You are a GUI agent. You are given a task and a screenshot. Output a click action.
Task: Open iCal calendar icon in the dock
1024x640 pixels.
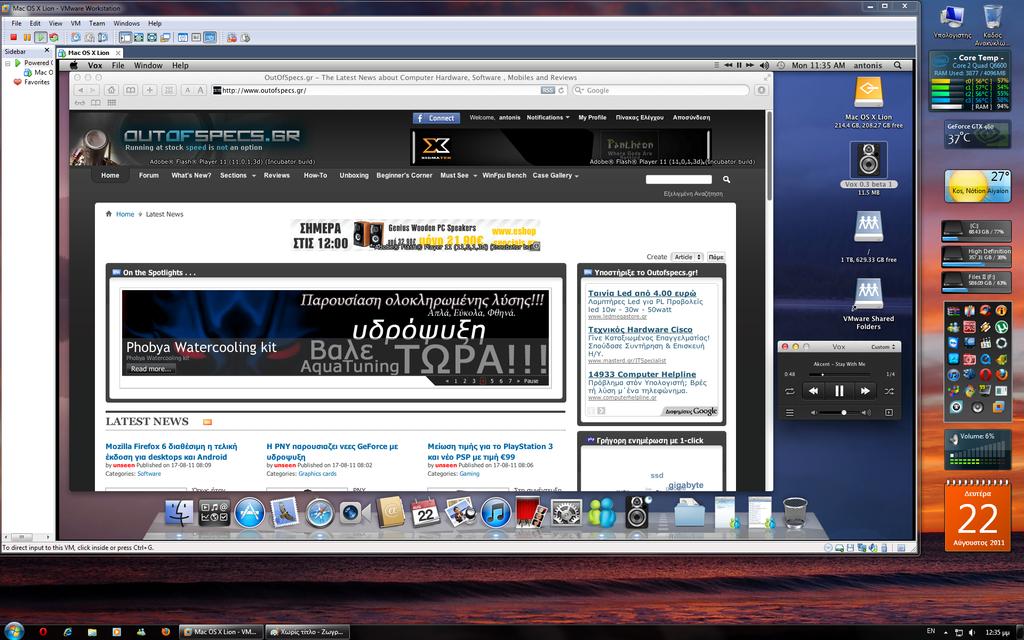pyautogui.click(x=425, y=513)
